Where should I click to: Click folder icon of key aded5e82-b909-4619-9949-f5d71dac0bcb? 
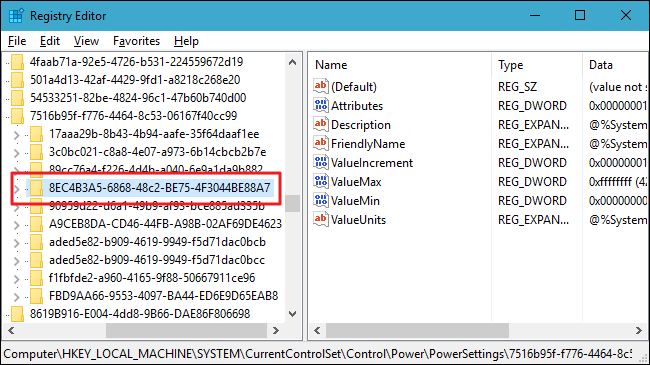[36, 242]
